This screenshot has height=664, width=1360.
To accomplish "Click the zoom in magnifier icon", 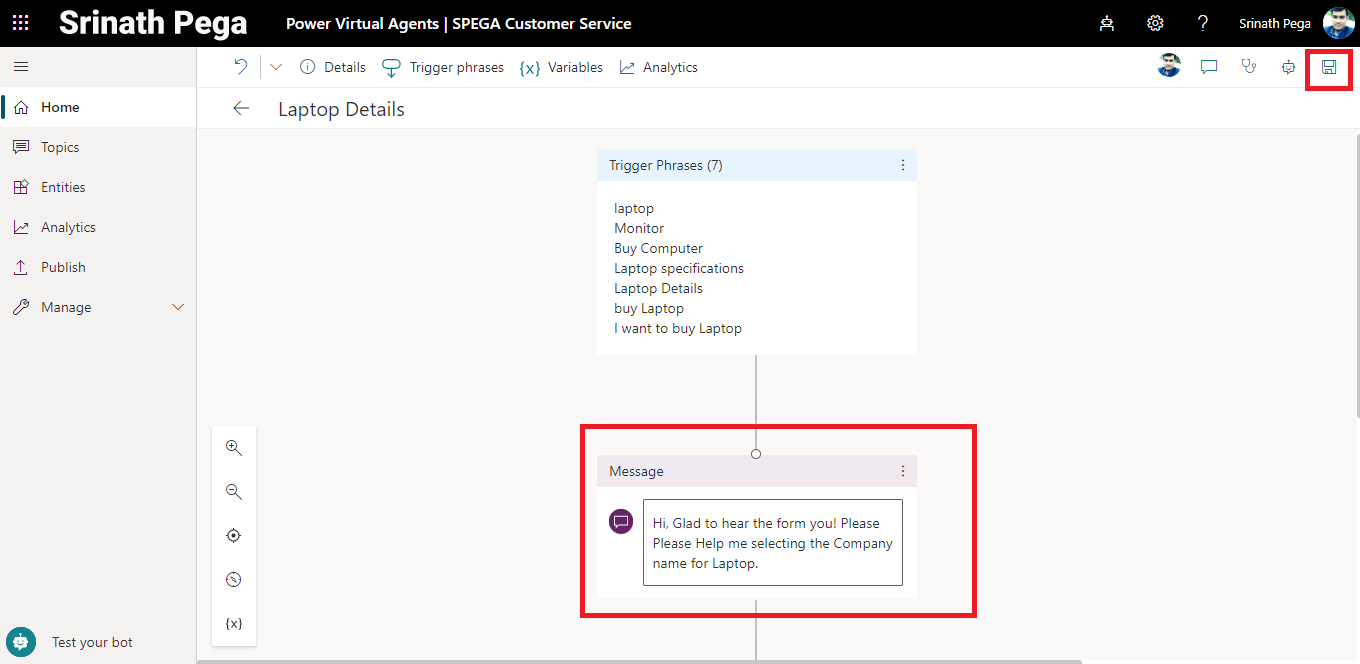I will (x=234, y=448).
